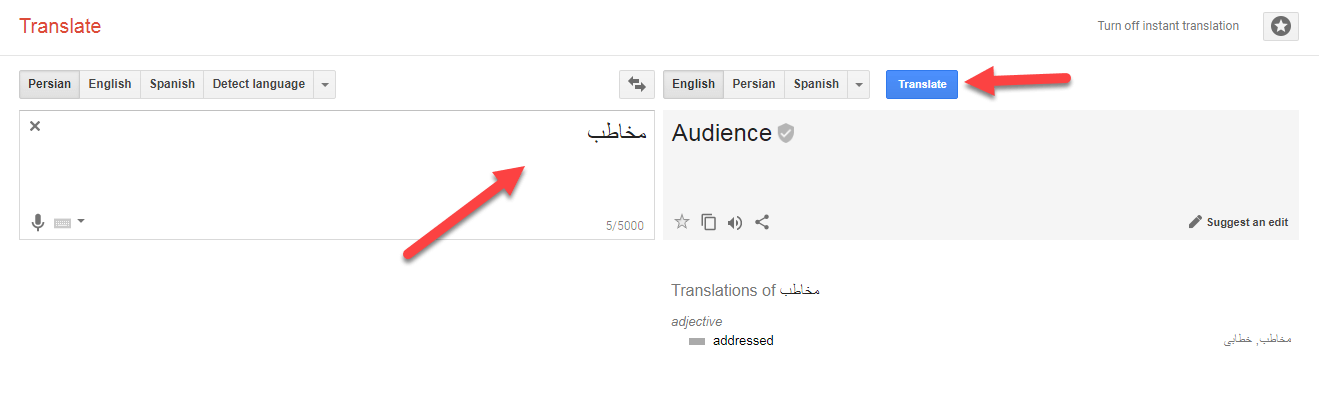Choose Detect language for source
Viewport: 1319px width, 396px height.
pyautogui.click(x=259, y=84)
